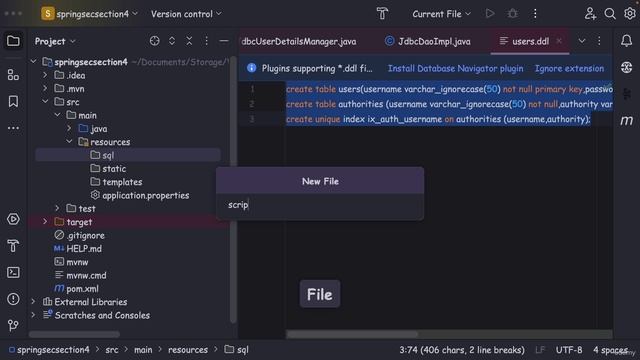
Task: Click Ignore extension link
Action: click(x=569, y=69)
